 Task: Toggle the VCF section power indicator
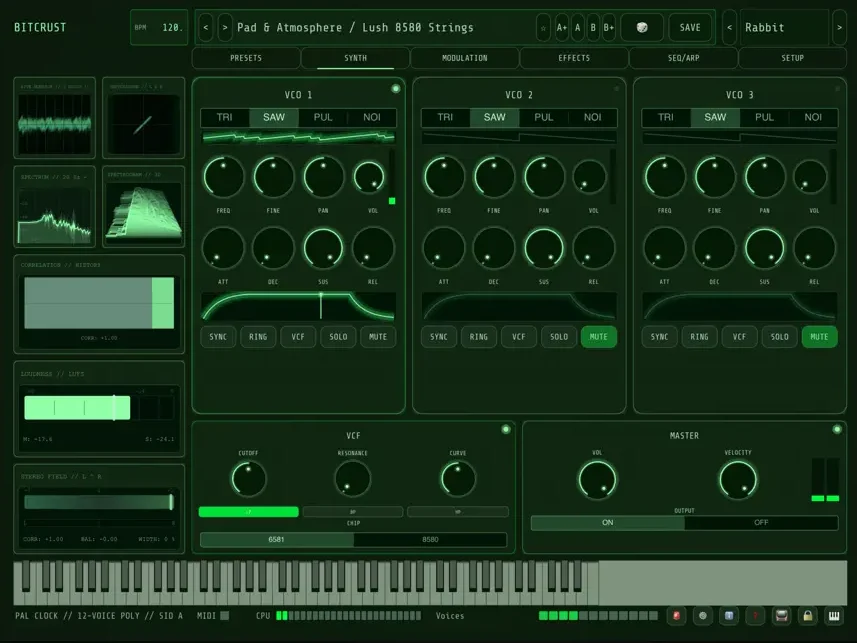coord(506,429)
